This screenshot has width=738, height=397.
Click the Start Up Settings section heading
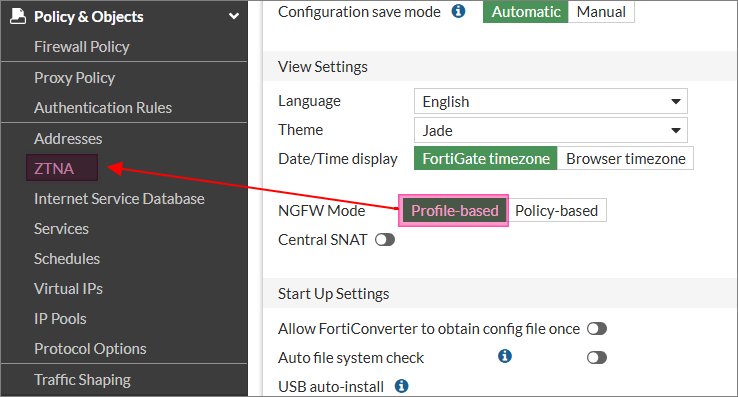point(334,294)
